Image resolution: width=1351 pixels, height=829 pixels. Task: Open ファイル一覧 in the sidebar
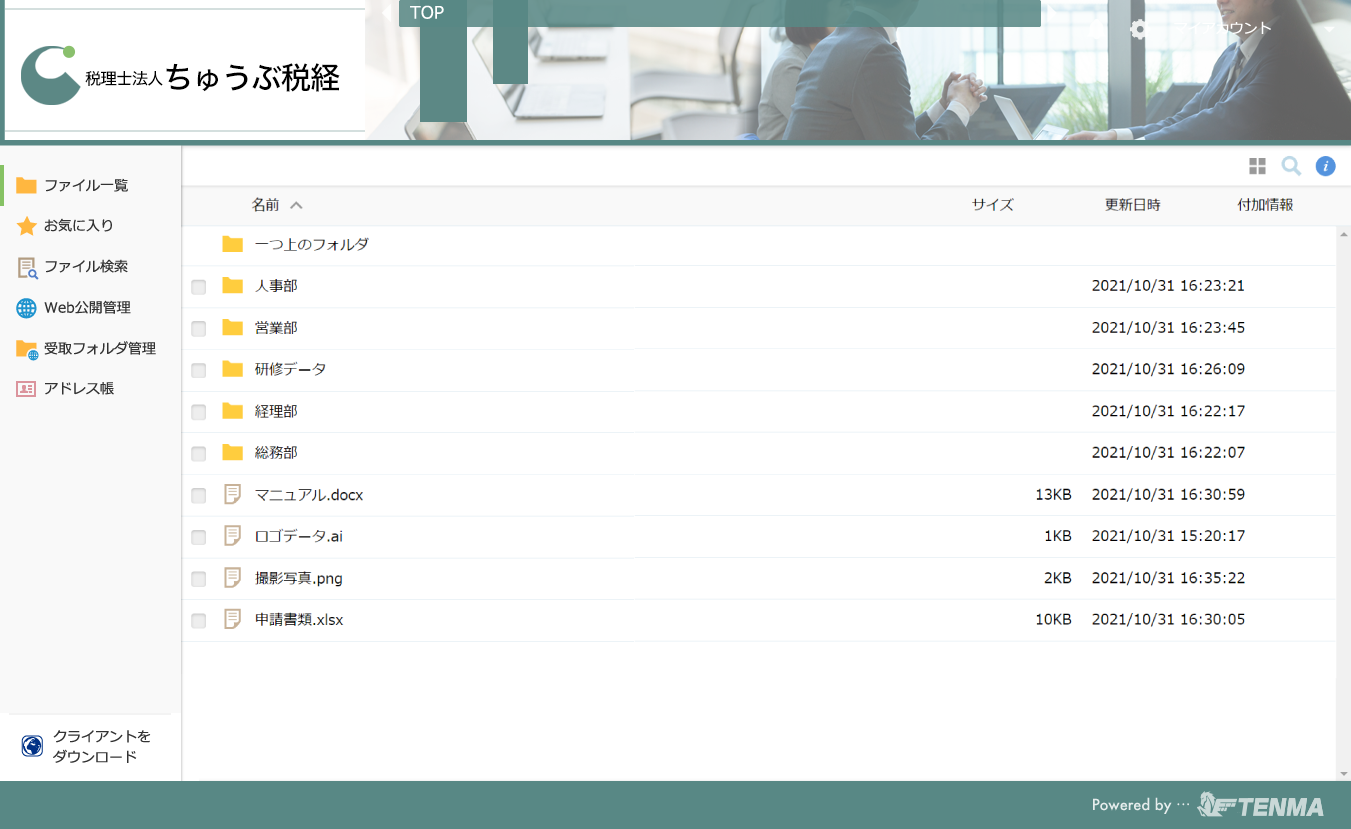coord(86,185)
